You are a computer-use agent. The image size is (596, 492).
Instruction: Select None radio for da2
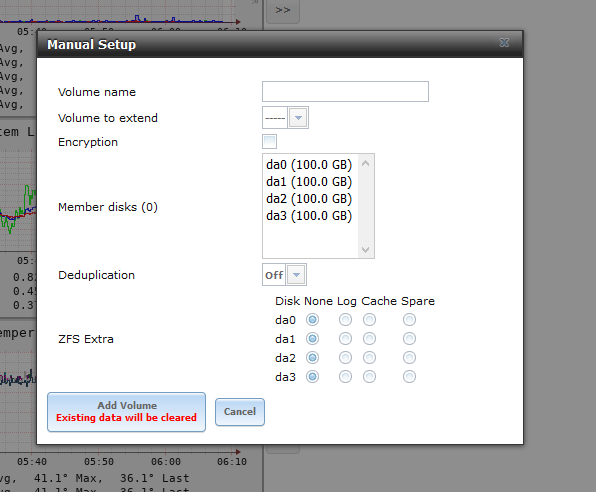pyautogui.click(x=312, y=357)
